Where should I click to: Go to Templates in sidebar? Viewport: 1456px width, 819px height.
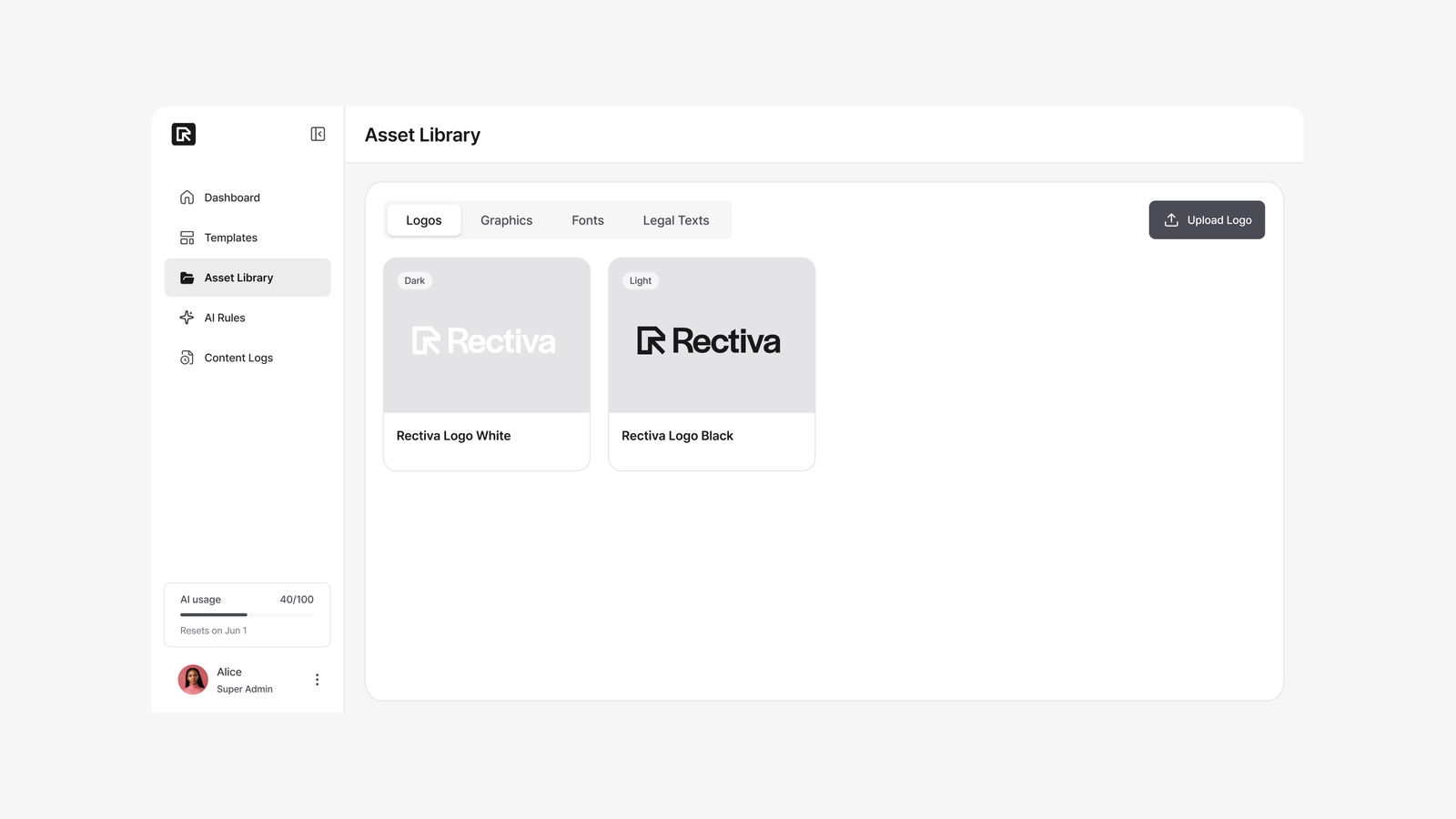click(x=248, y=238)
